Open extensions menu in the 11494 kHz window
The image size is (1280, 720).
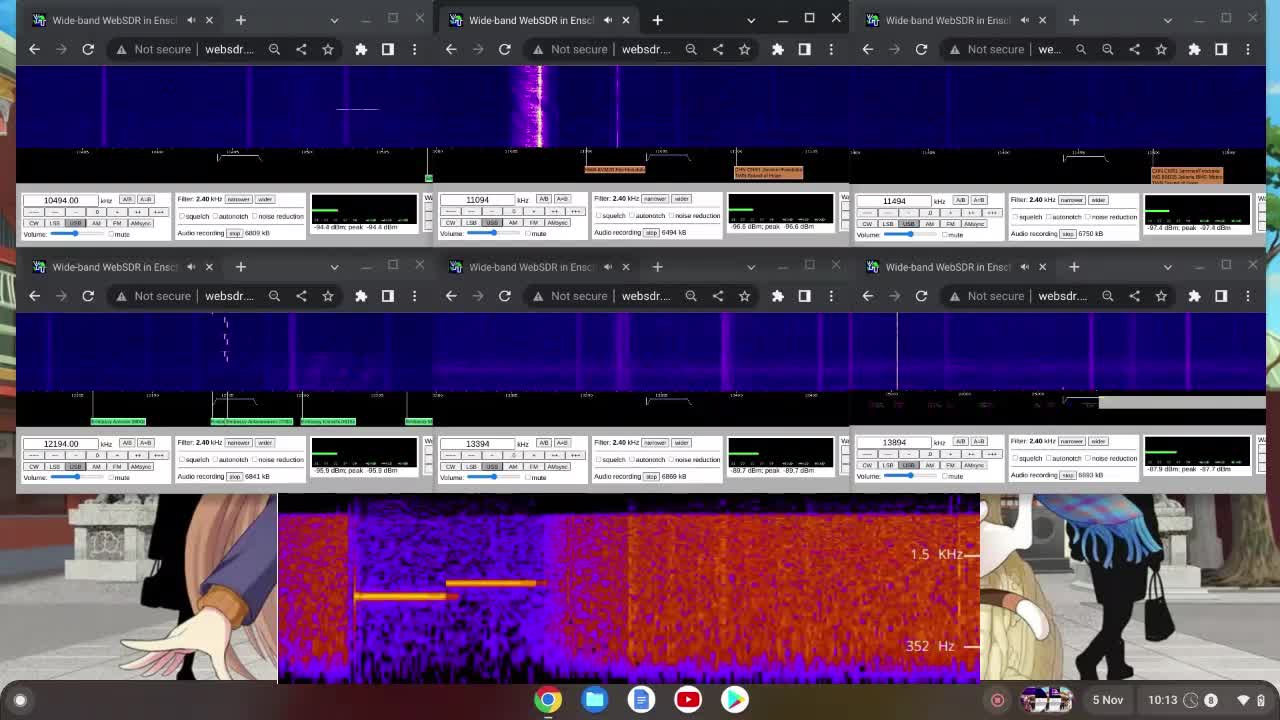(x=1194, y=49)
